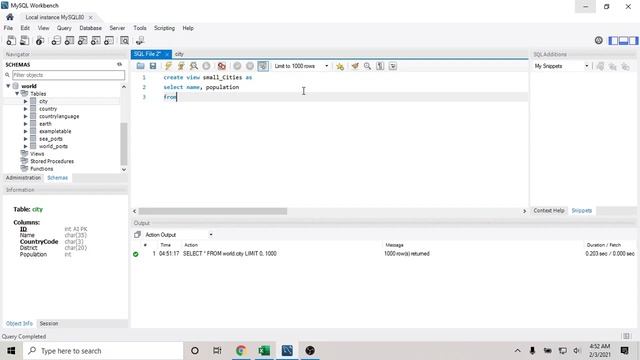
Task: Select the Stored Procedures node
Action: pyautogui.click(x=52, y=161)
